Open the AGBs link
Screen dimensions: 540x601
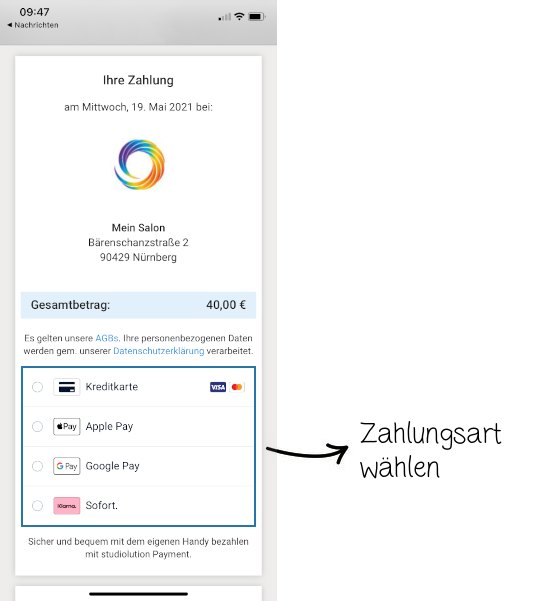[107, 338]
